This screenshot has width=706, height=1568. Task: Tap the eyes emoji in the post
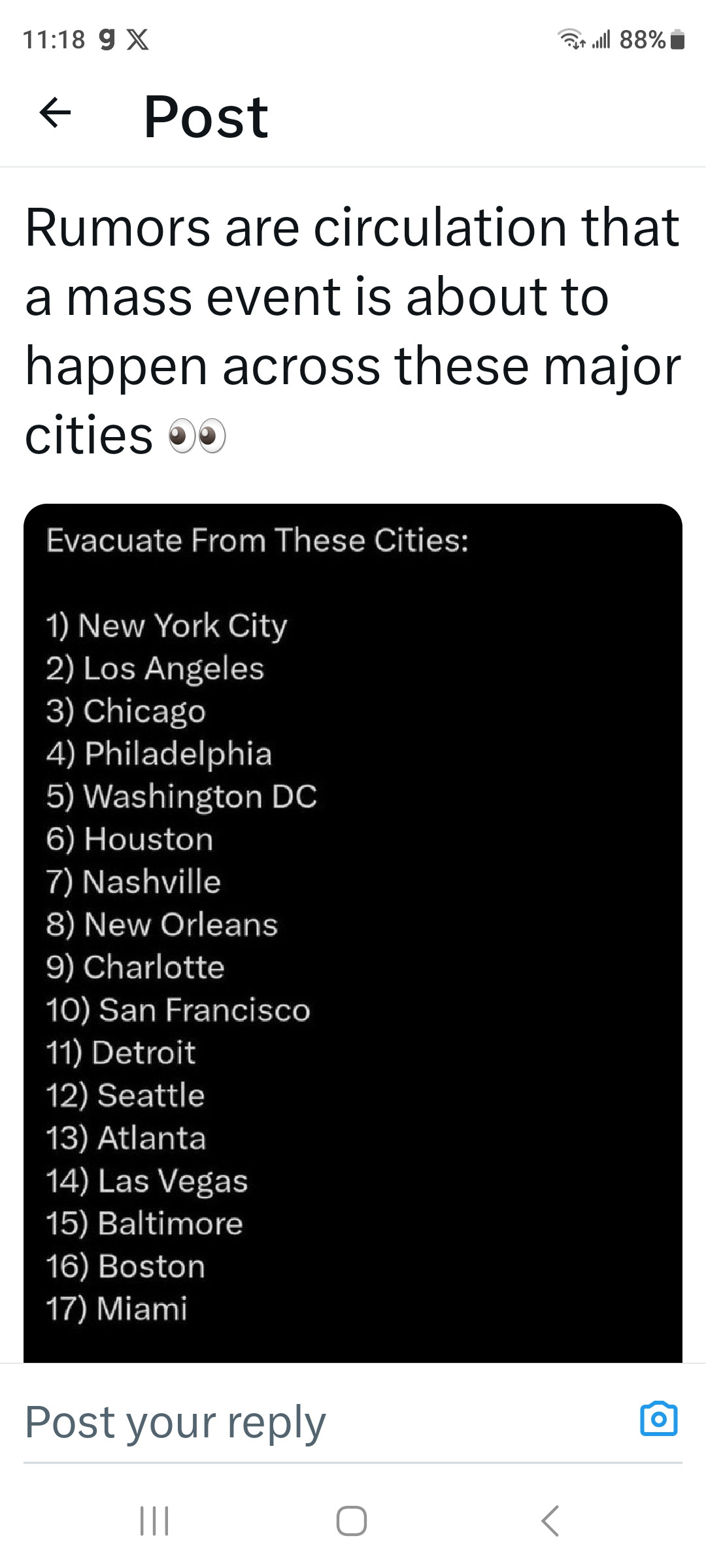197,437
